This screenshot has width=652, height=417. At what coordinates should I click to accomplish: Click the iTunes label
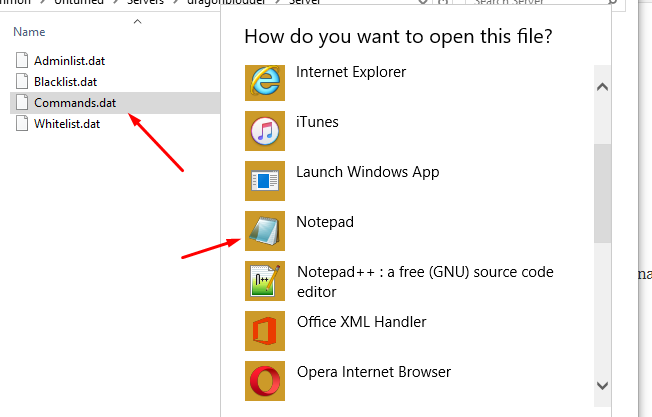[317, 122]
